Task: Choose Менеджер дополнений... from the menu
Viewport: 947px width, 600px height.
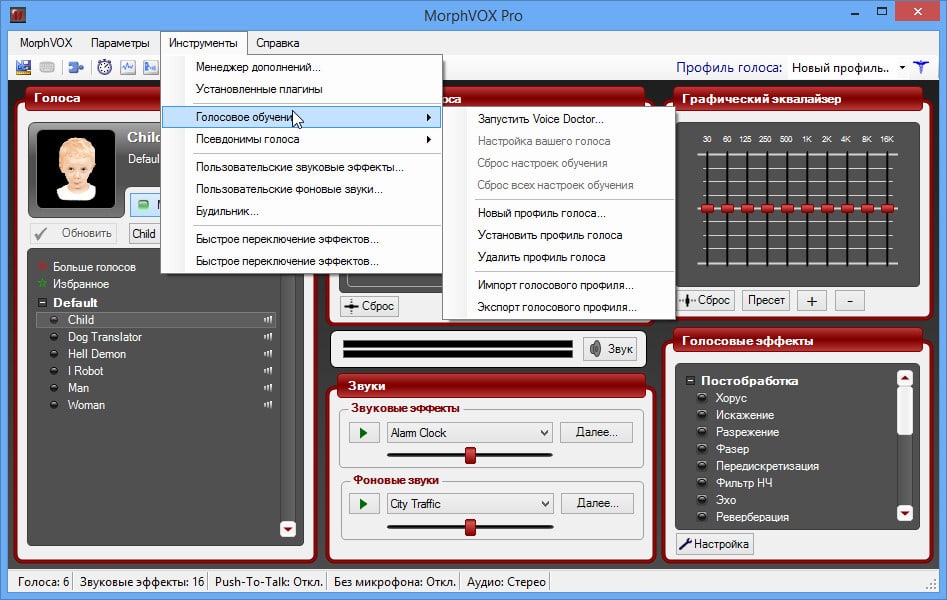Action: tap(301, 67)
